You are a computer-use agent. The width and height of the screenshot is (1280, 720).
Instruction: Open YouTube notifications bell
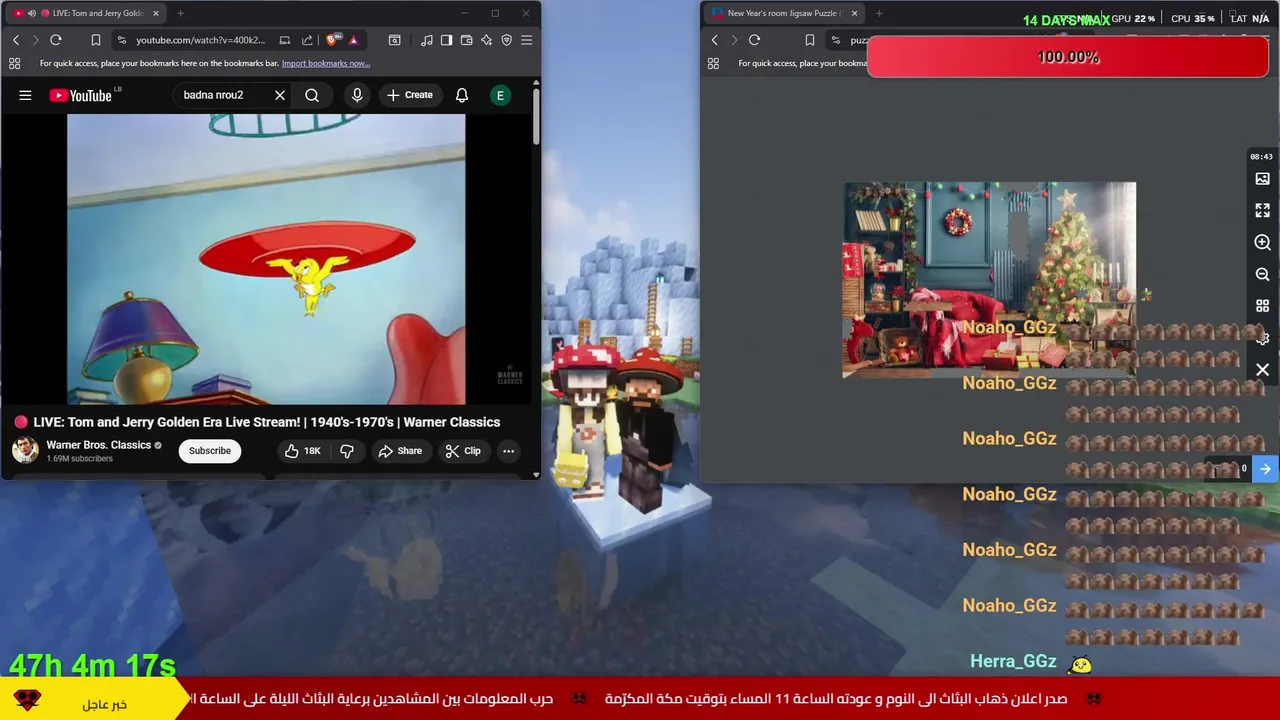[x=462, y=95]
